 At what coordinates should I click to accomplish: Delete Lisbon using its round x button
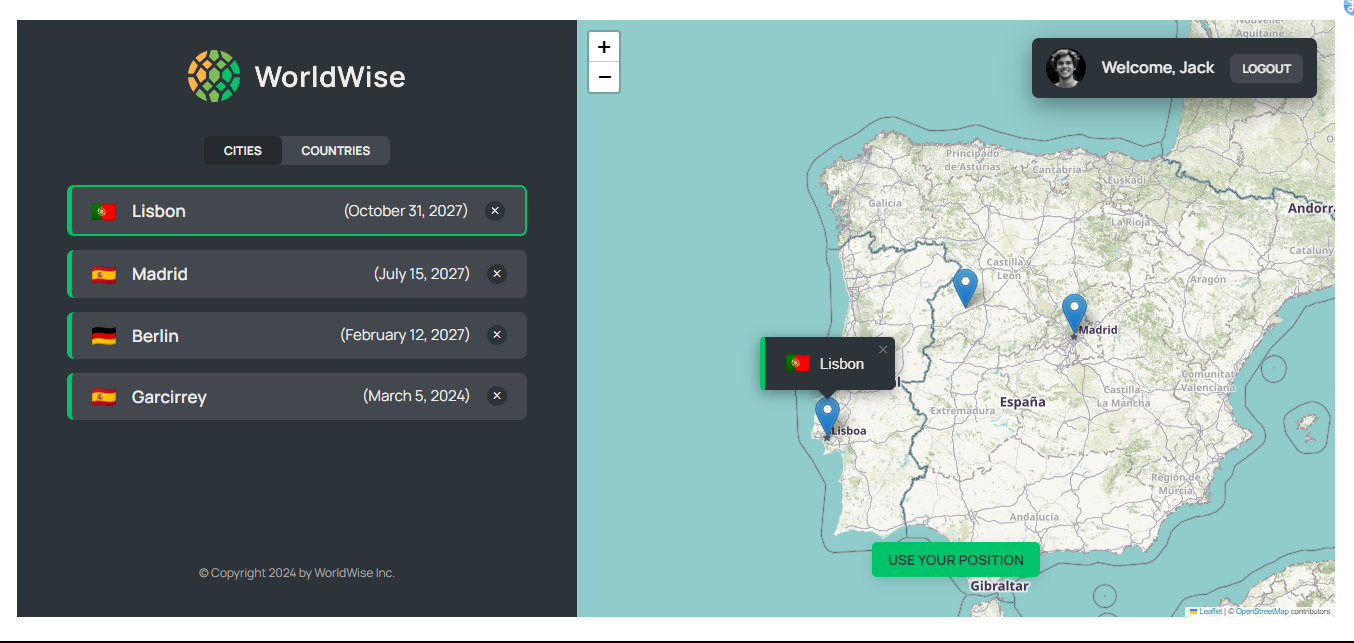[x=495, y=211]
